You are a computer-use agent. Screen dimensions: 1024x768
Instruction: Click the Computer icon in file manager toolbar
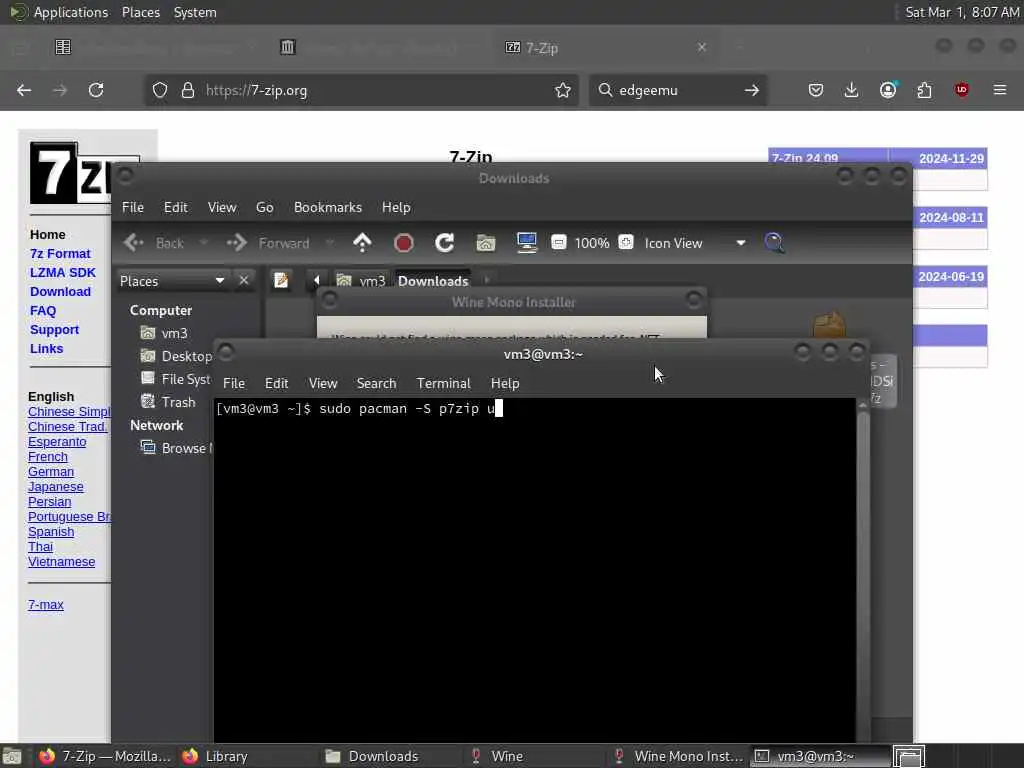(526, 243)
